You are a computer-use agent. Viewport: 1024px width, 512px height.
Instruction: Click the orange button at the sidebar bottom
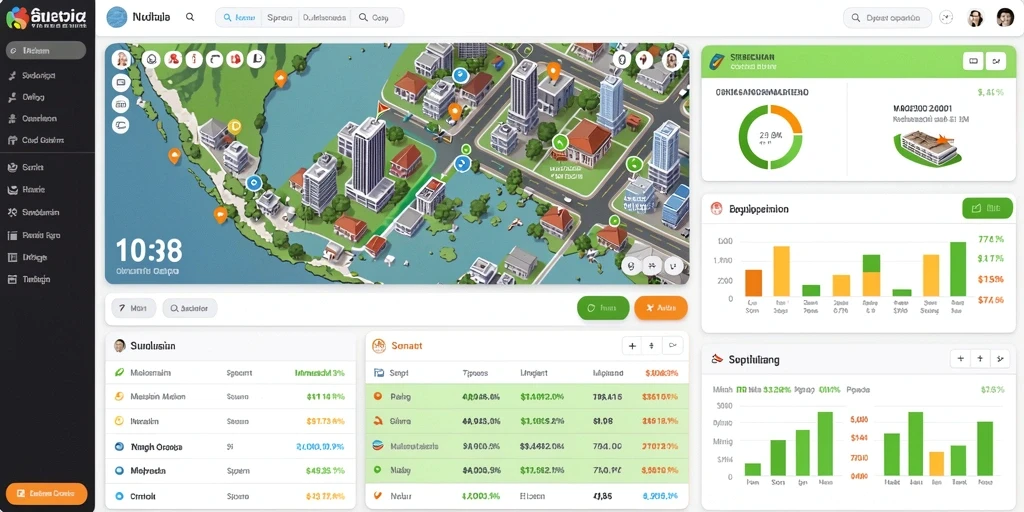click(46, 494)
